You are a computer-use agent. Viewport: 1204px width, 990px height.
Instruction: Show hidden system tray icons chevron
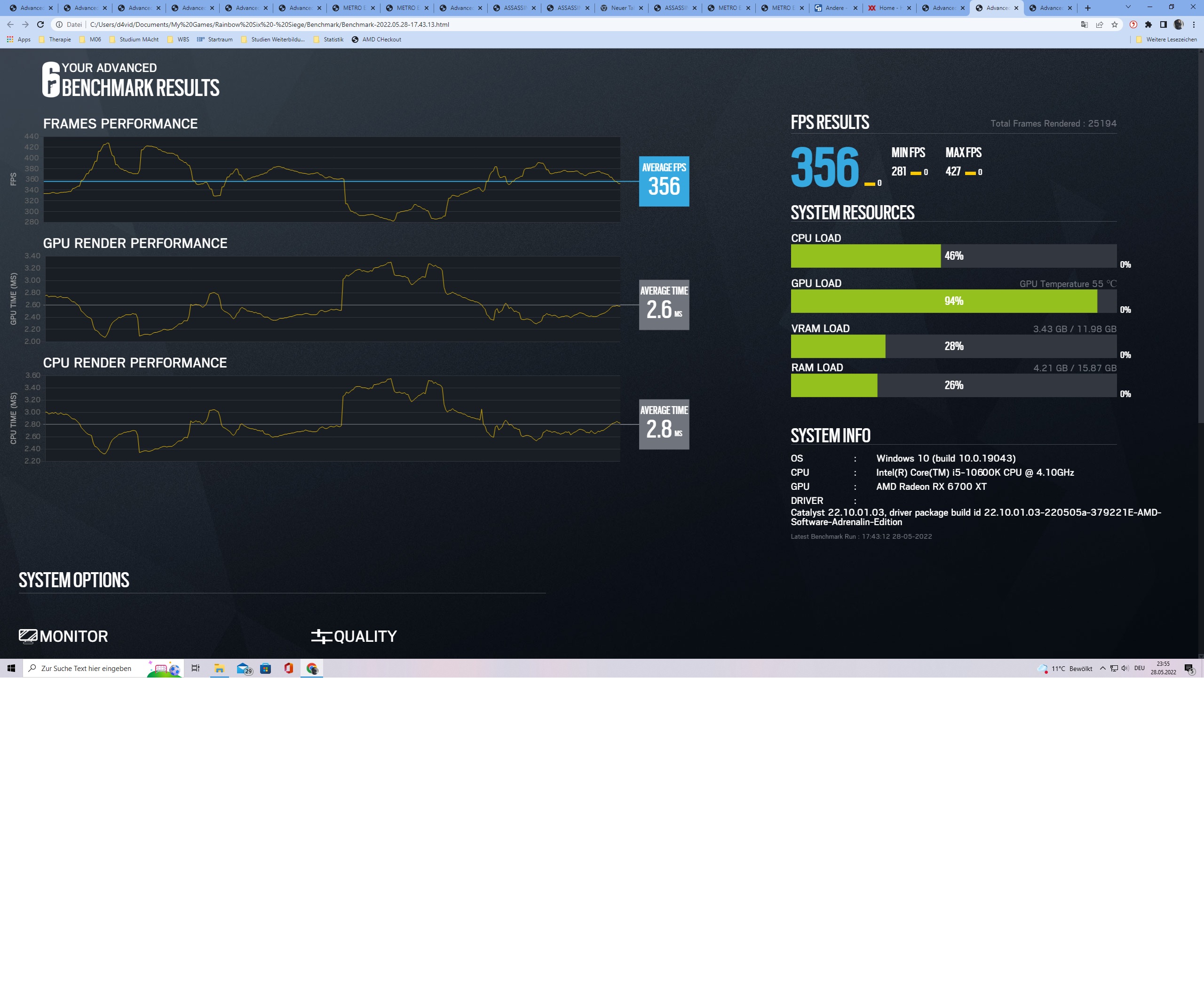click(1102, 668)
